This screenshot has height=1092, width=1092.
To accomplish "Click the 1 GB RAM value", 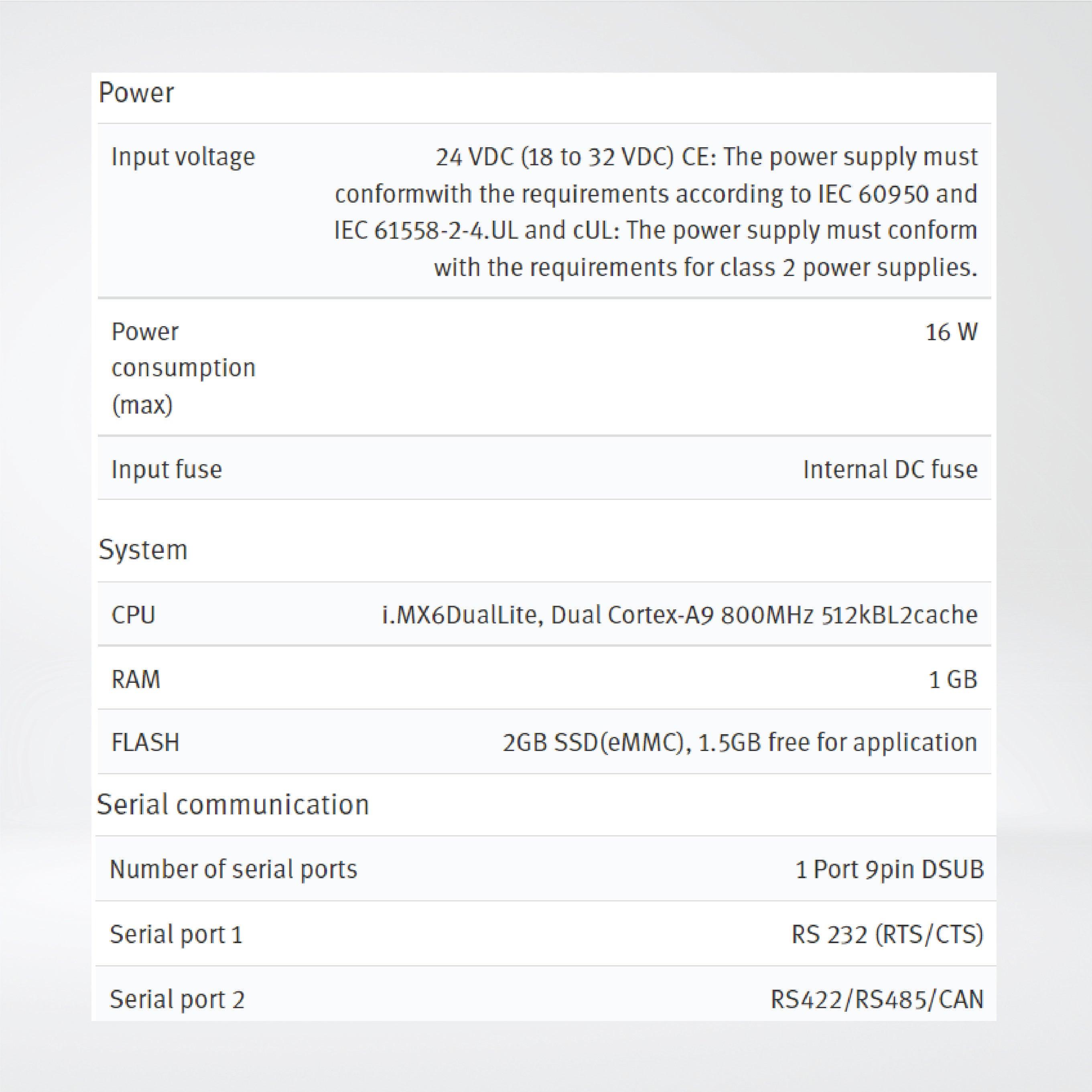I will tap(953, 680).
